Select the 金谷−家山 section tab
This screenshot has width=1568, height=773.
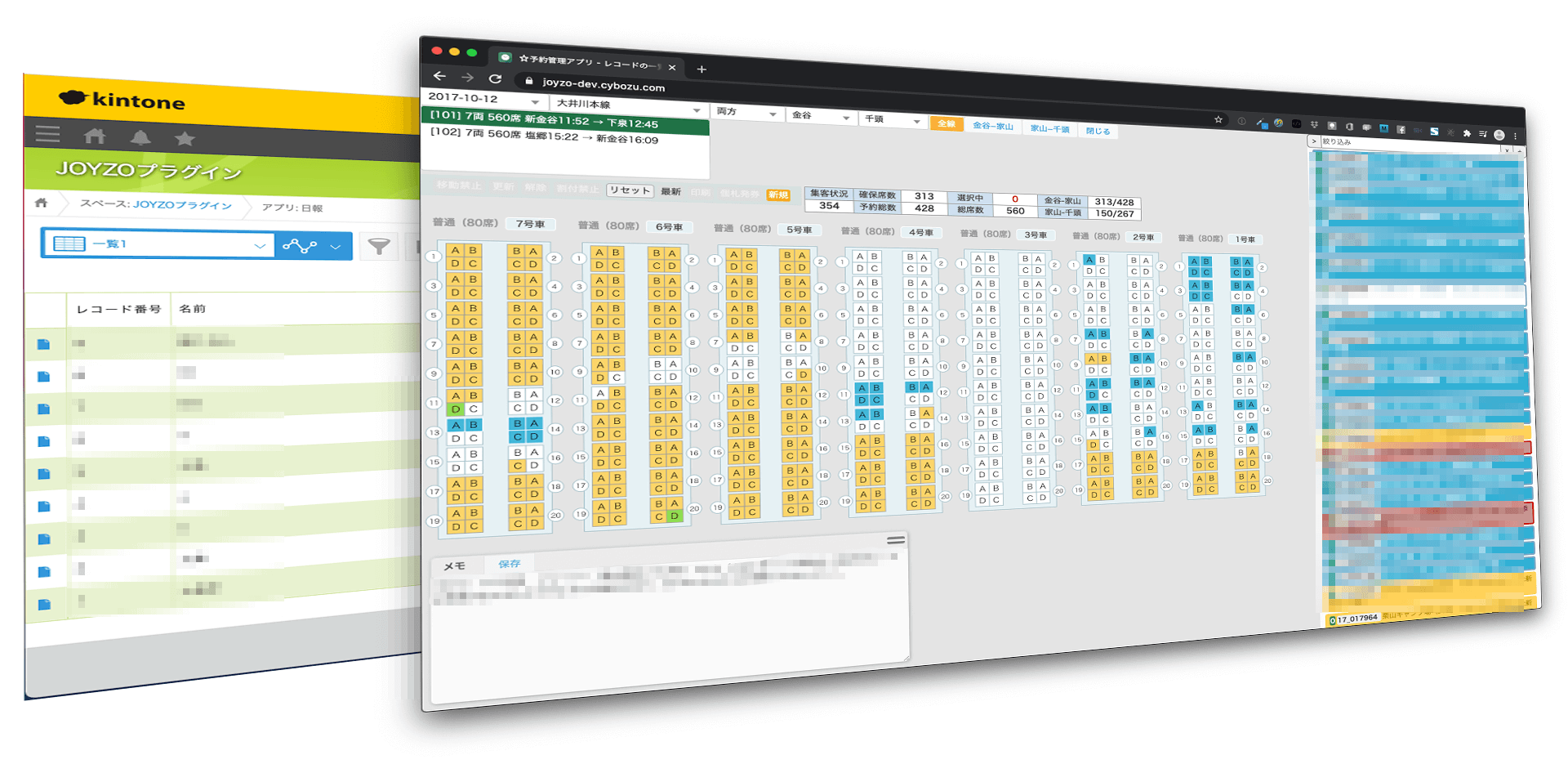[992, 126]
